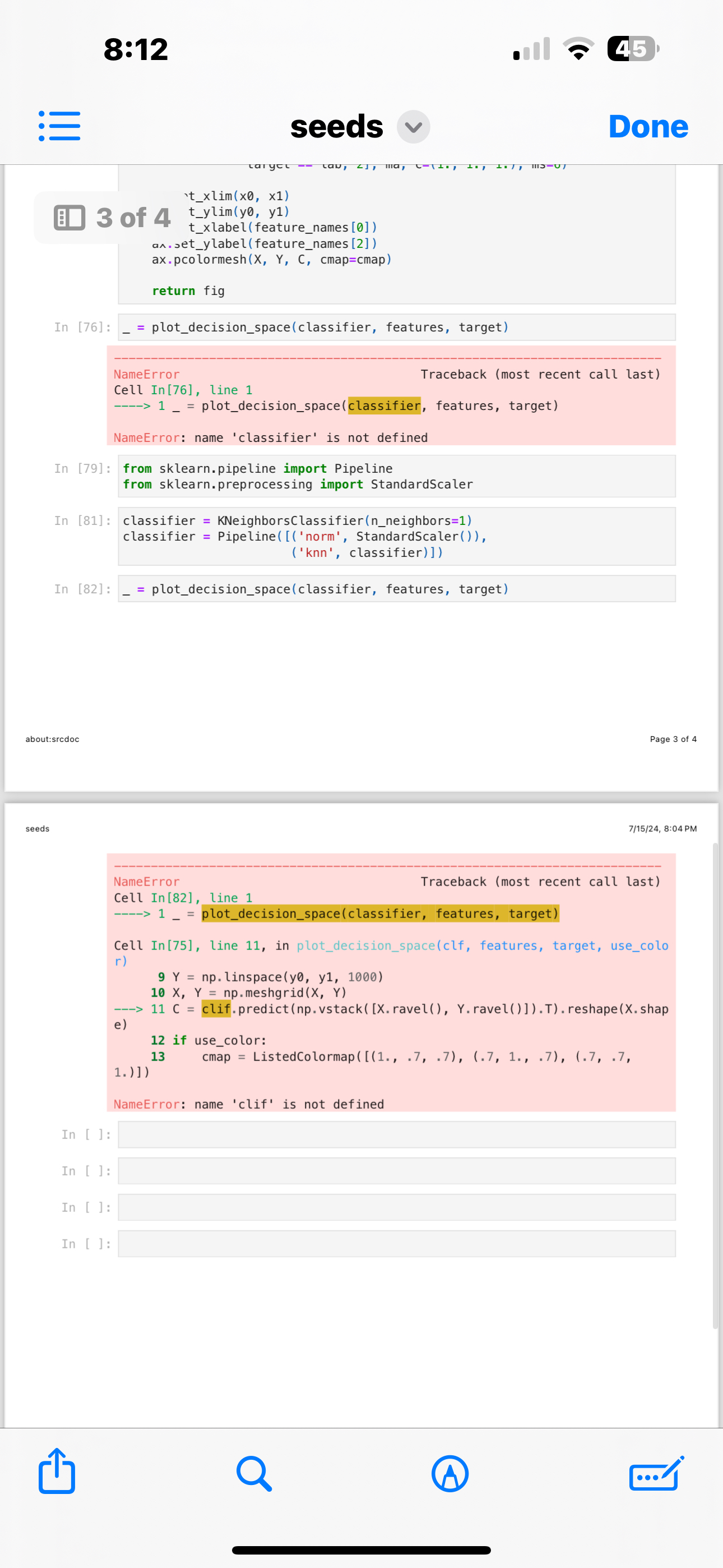This screenshot has height=1568, width=723.
Task: Select highlighted 'clif' in traceback line 11
Action: [x=216, y=1009]
